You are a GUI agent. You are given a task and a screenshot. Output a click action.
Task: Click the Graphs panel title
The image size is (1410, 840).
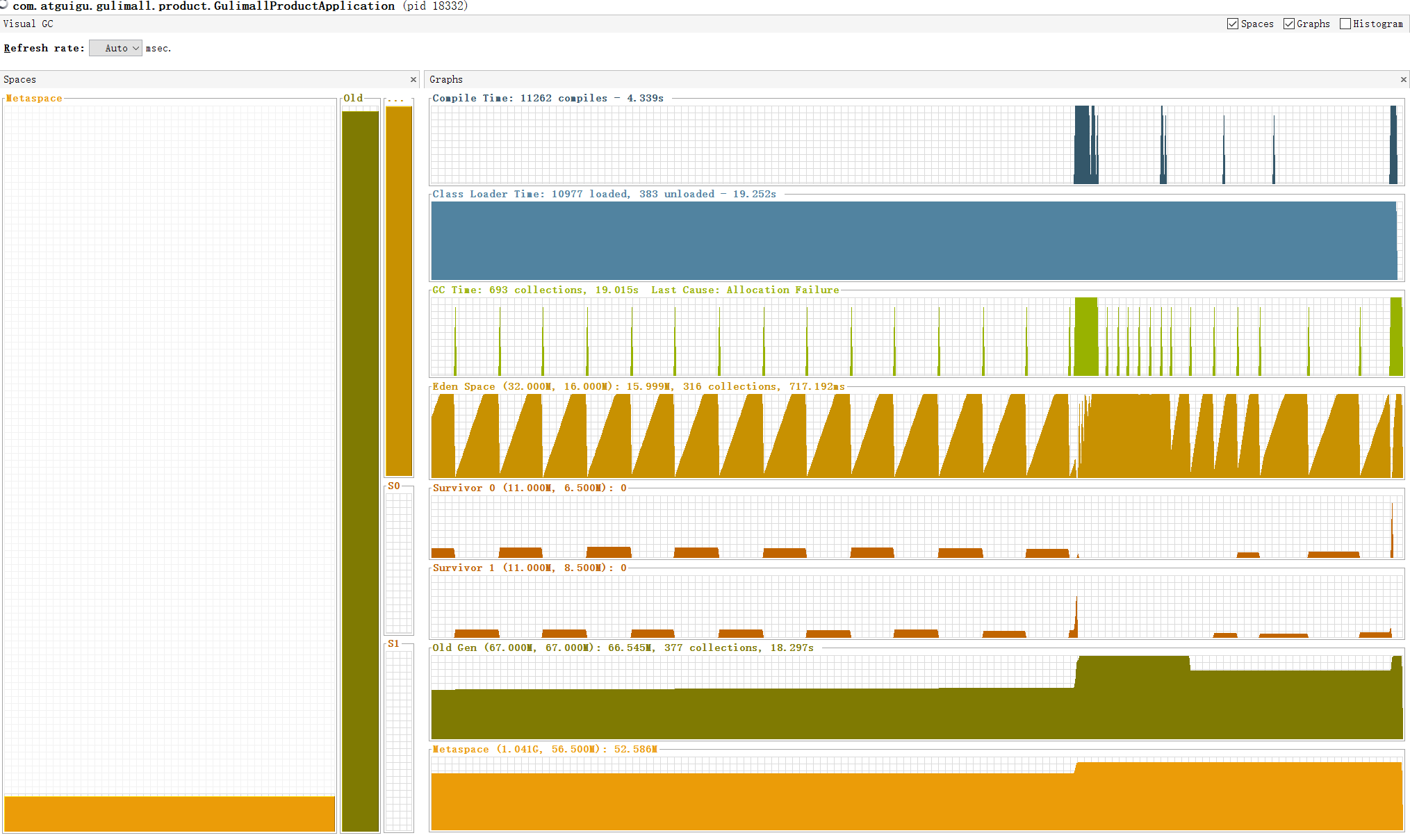point(445,80)
